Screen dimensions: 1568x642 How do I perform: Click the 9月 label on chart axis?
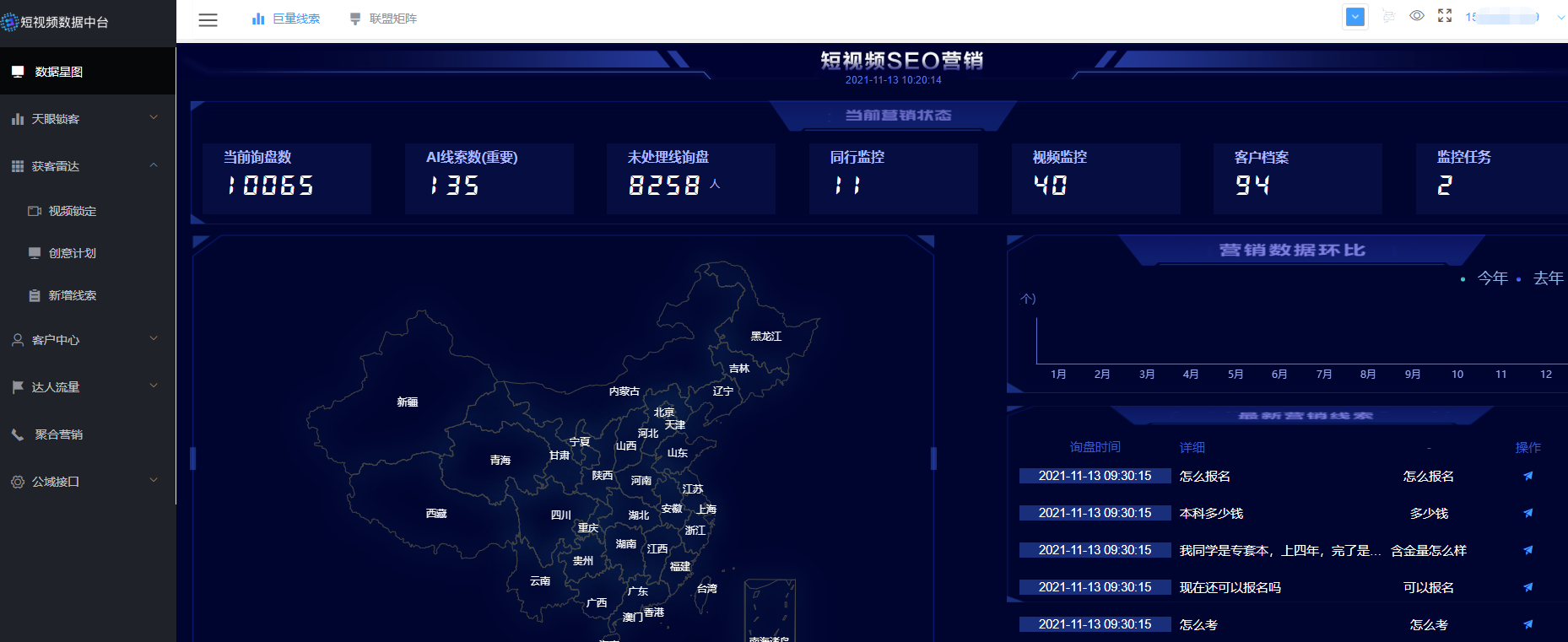(1413, 375)
